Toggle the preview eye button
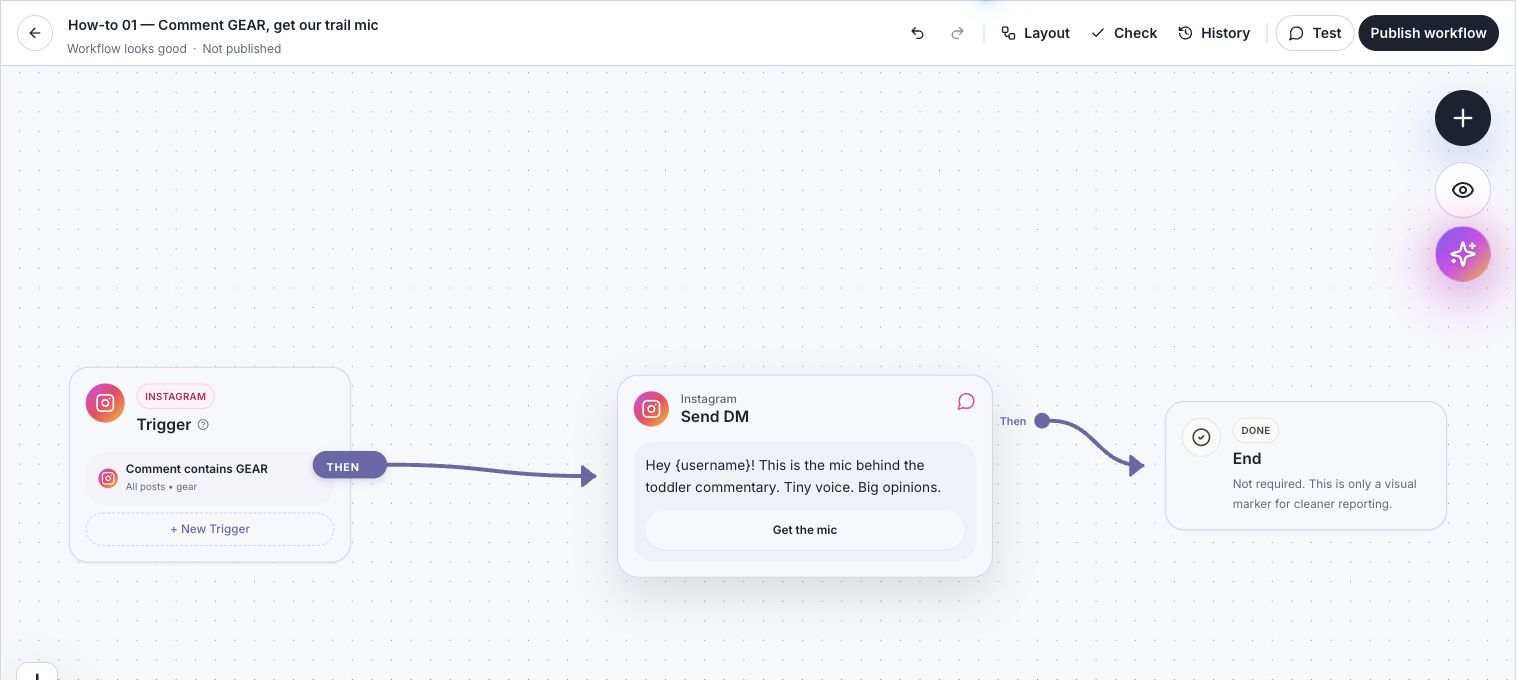 click(x=1463, y=190)
